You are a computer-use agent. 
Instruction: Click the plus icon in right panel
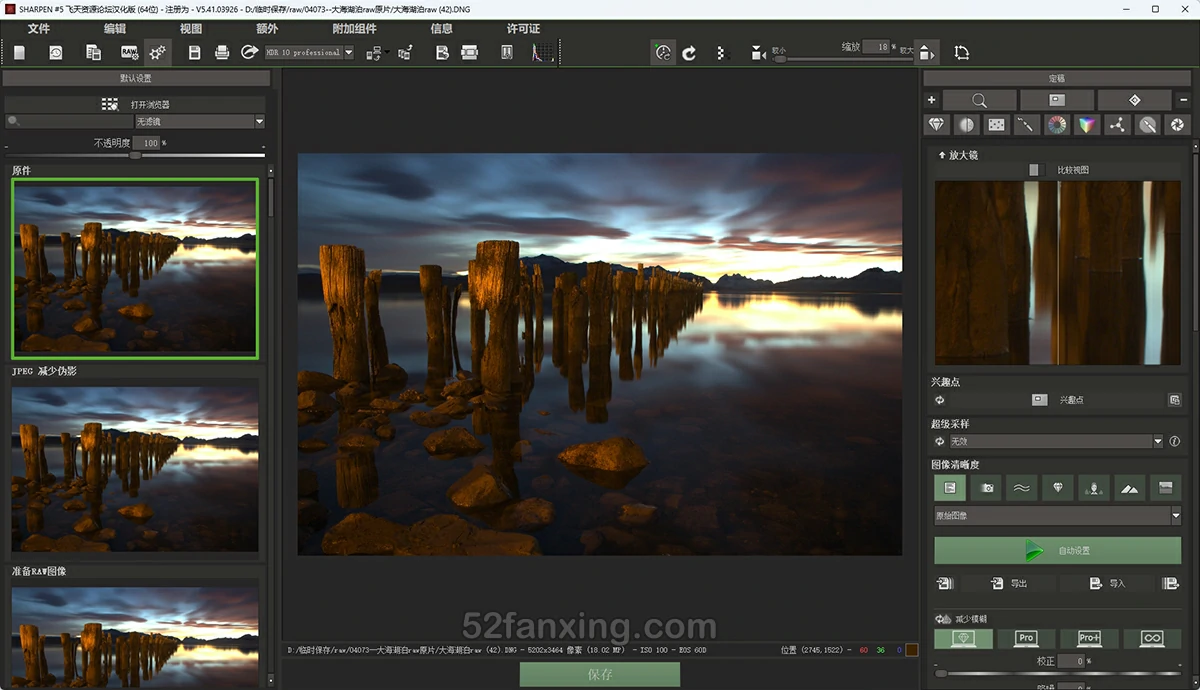point(932,100)
